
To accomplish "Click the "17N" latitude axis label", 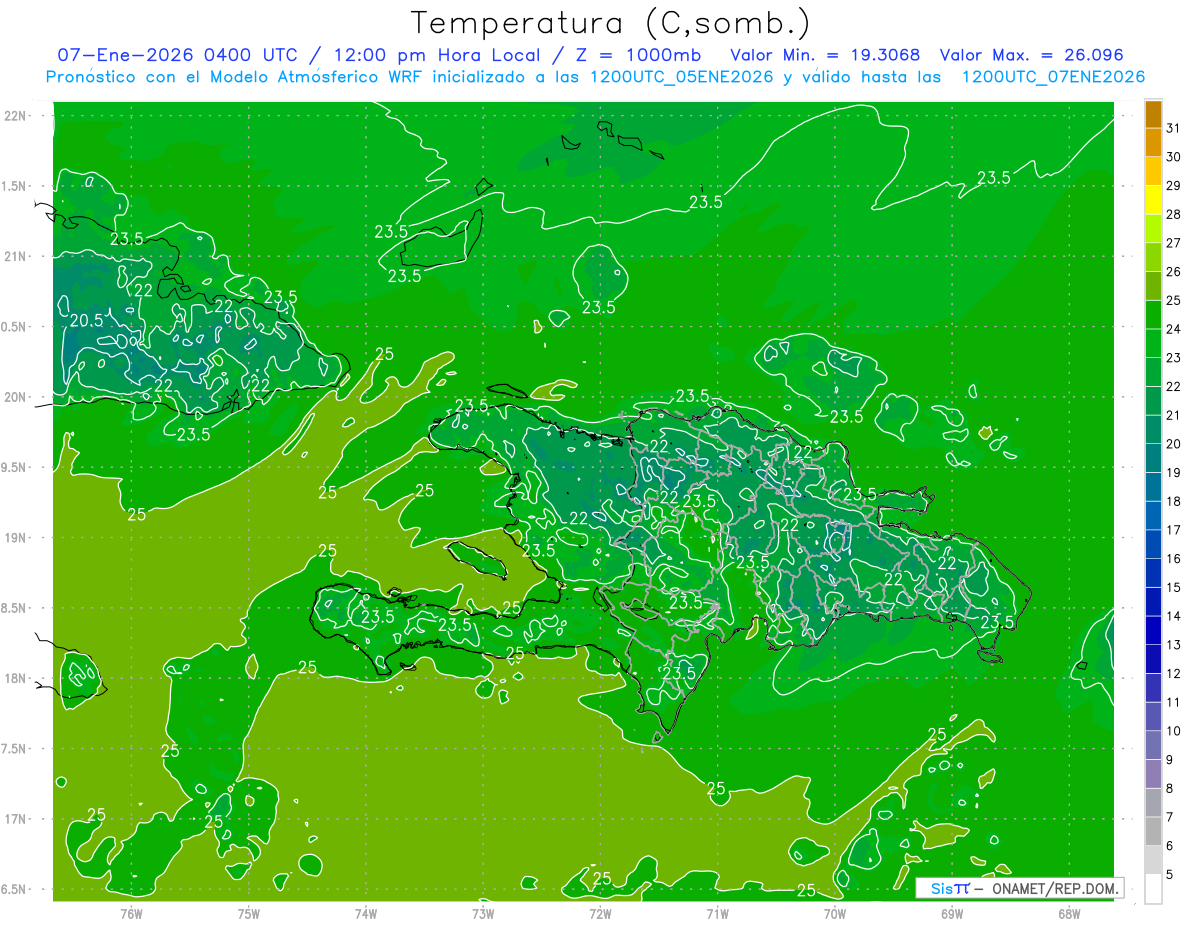I will click(x=16, y=818).
